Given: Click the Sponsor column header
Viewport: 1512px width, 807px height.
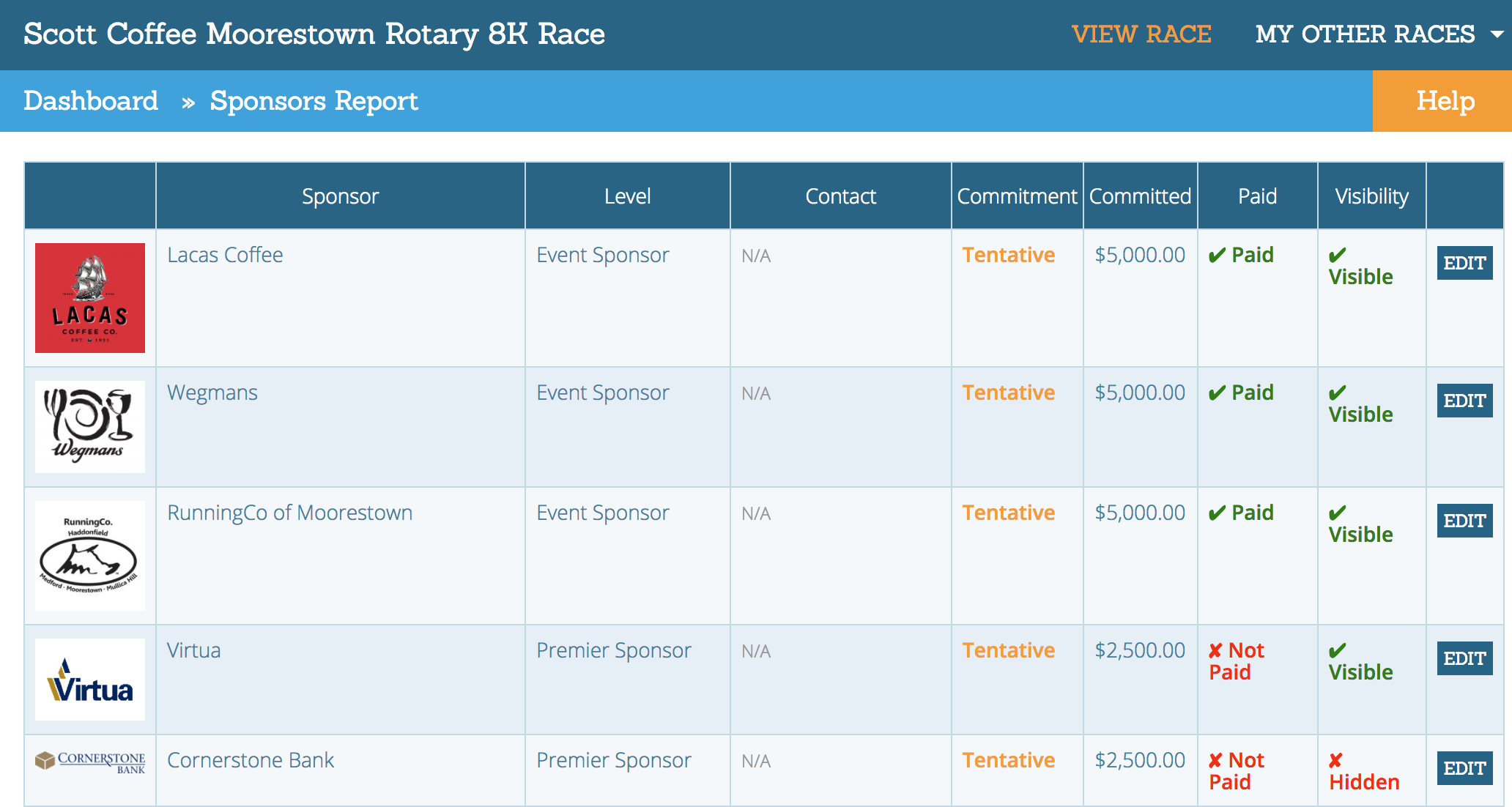Looking at the screenshot, I should 340,196.
